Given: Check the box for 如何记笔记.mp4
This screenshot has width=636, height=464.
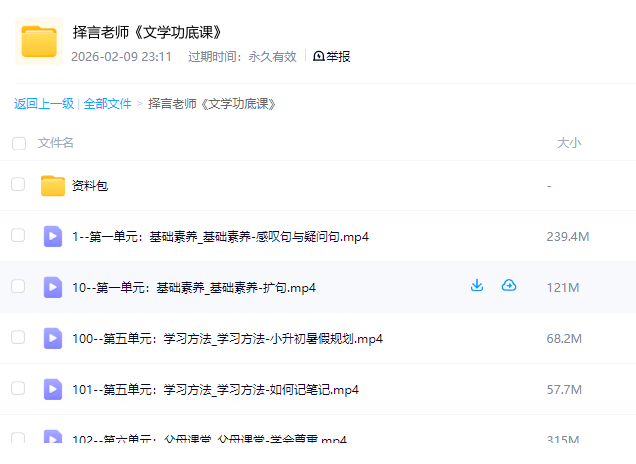Looking at the screenshot, I should point(18,389).
